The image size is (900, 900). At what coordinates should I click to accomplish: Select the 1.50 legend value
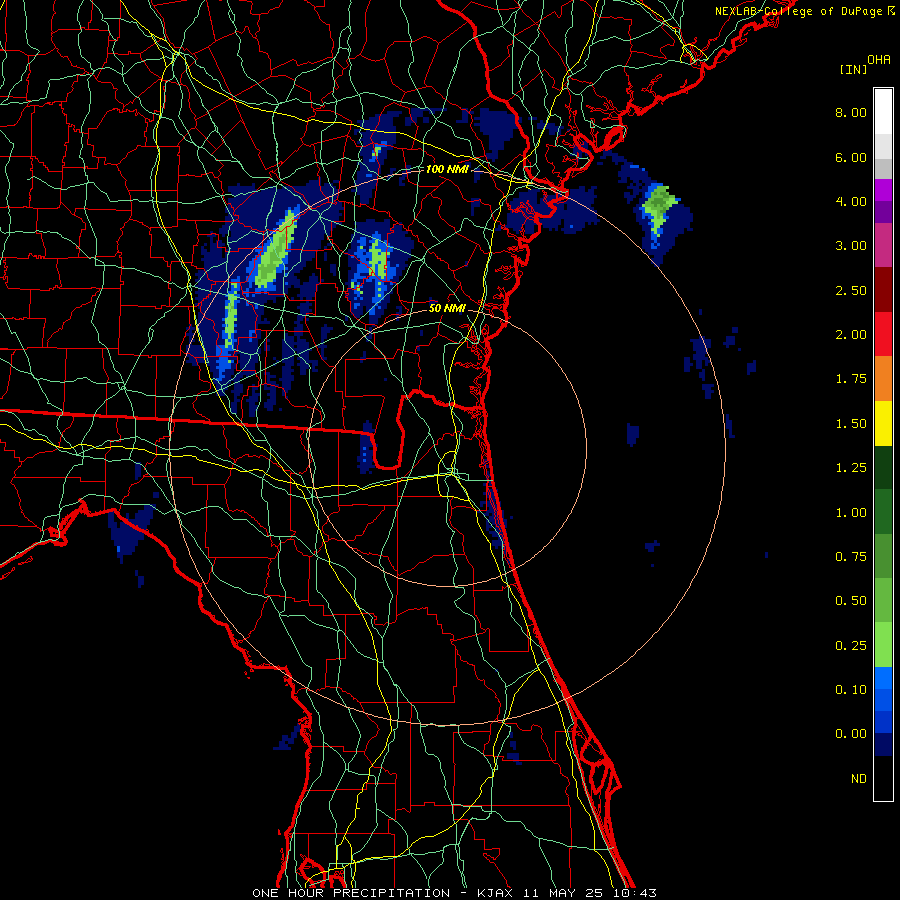851,424
